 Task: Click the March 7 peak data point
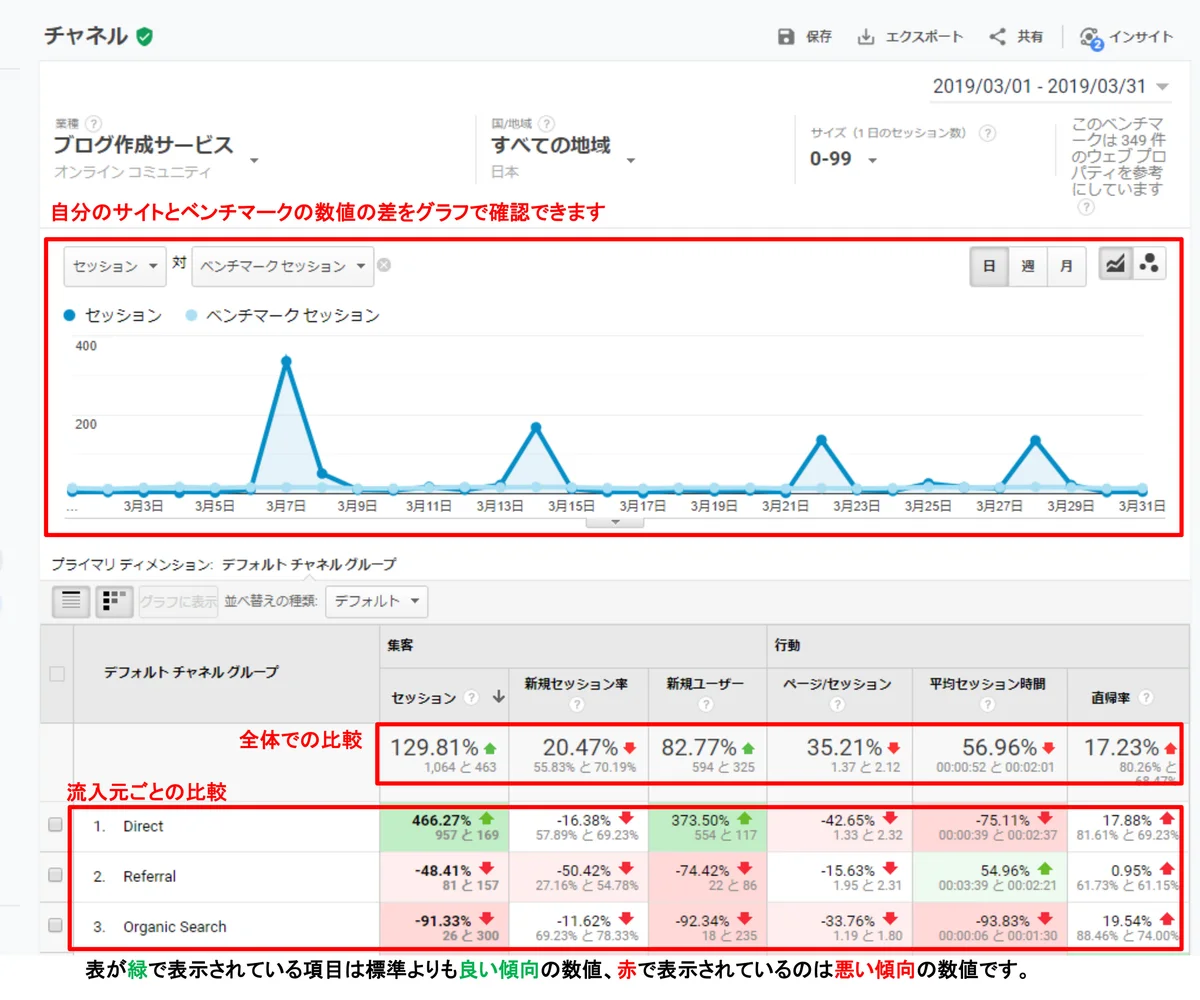[286, 361]
